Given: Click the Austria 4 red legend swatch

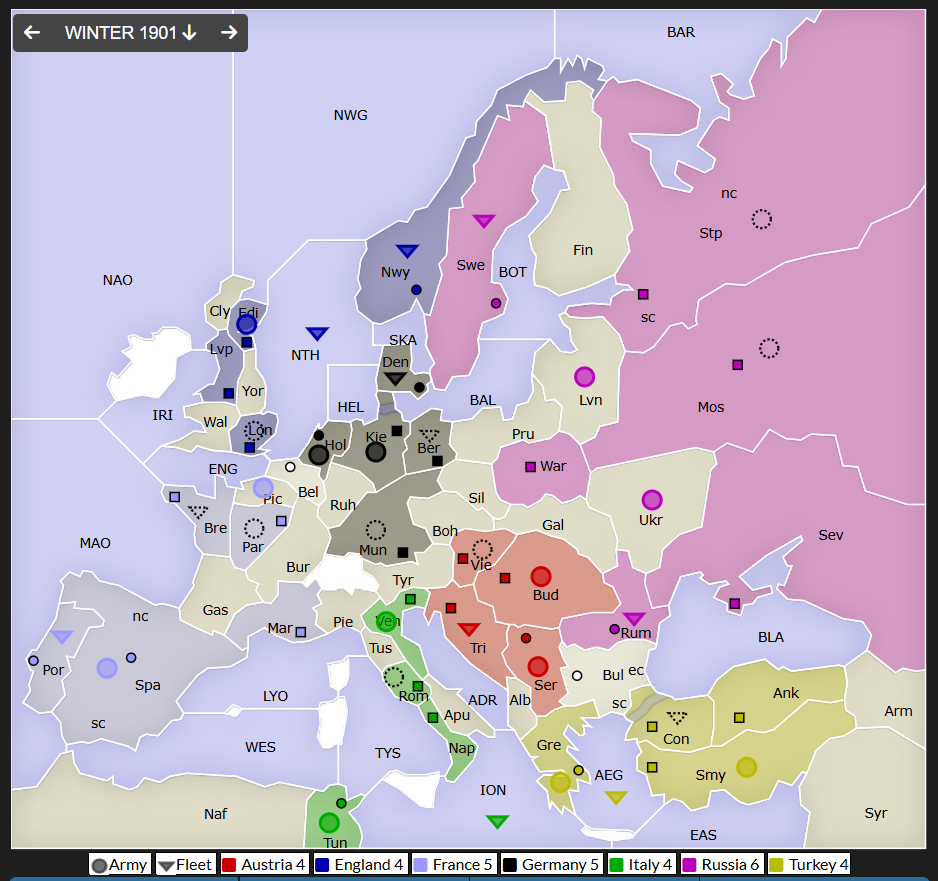Looking at the screenshot, I should (x=229, y=865).
